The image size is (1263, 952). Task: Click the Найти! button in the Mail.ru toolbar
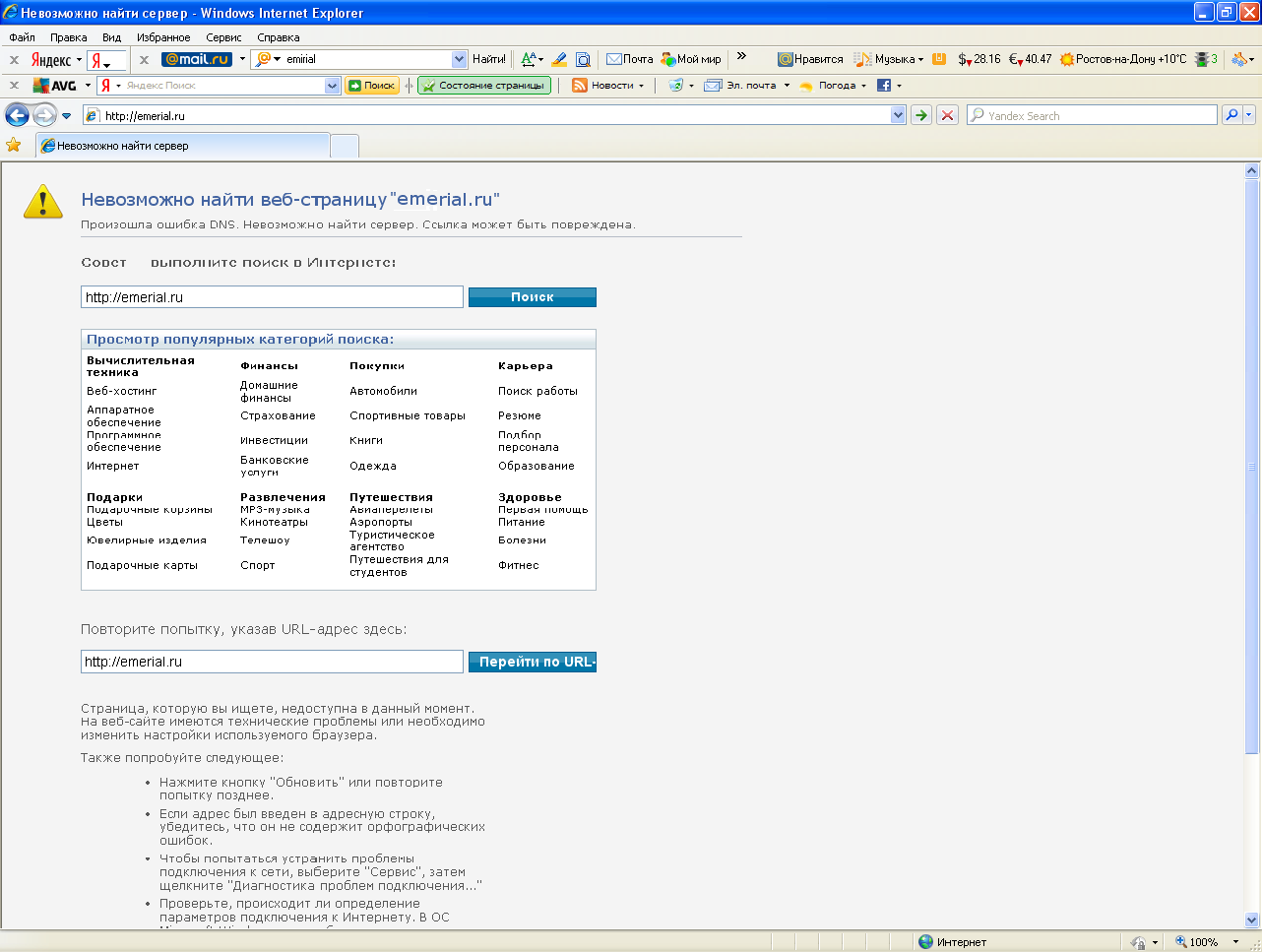pos(489,59)
